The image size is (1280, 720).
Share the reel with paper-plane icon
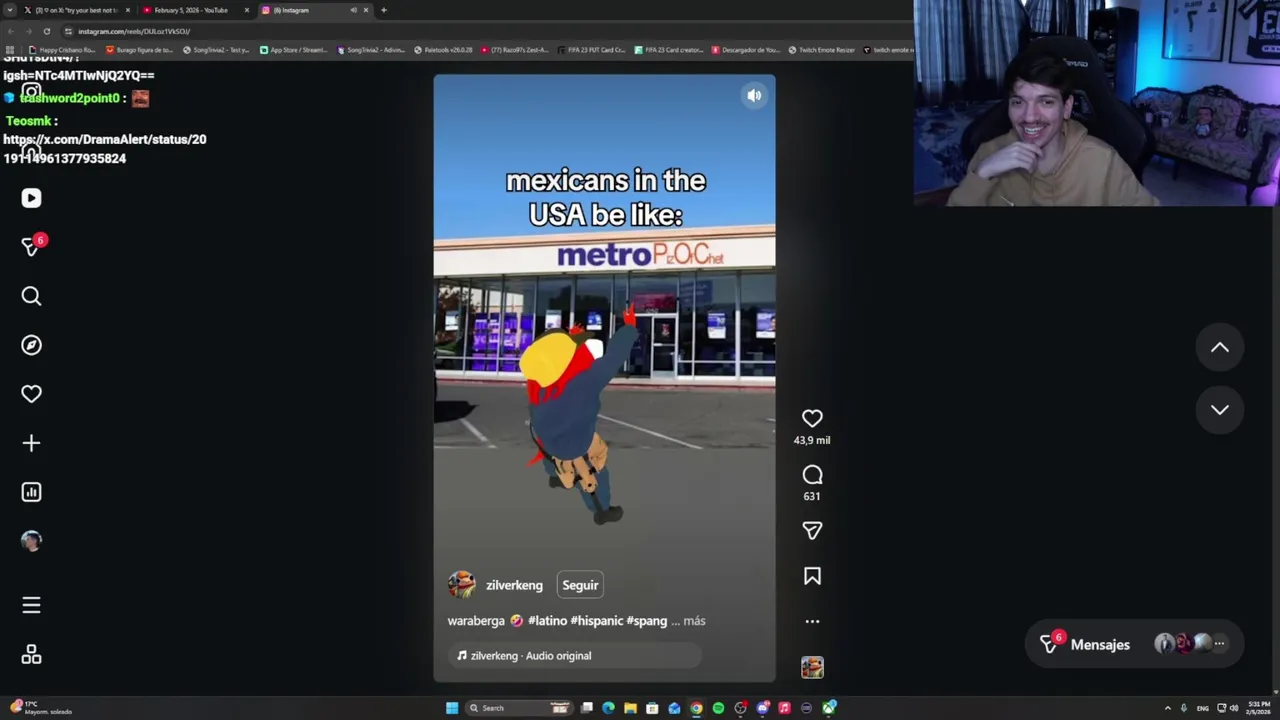point(812,531)
